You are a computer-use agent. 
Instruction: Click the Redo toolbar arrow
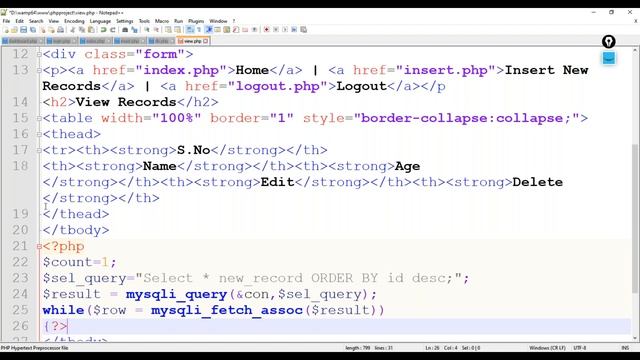tap(113, 30)
